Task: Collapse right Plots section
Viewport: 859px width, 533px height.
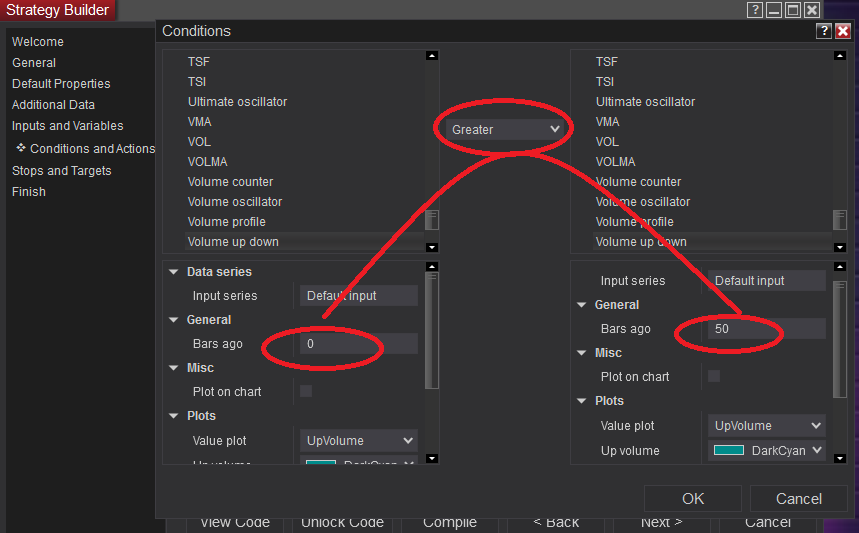Action: 582,401
